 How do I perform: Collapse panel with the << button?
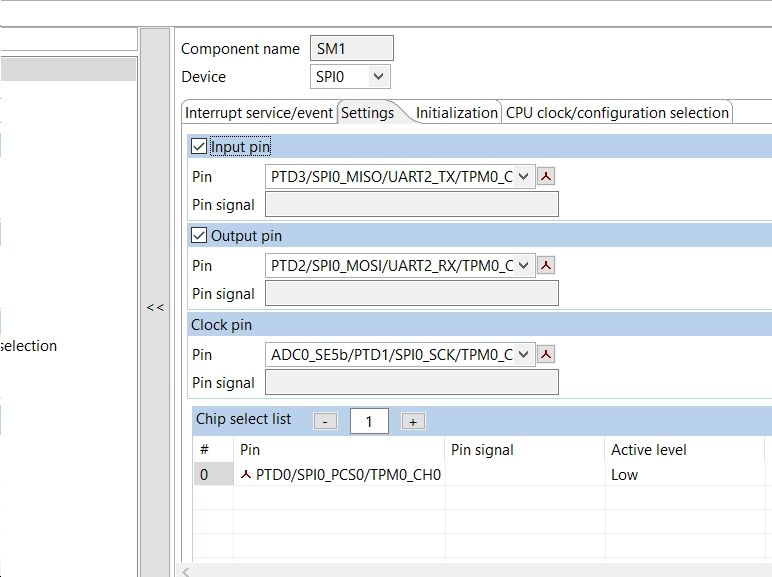pos(155,307)
